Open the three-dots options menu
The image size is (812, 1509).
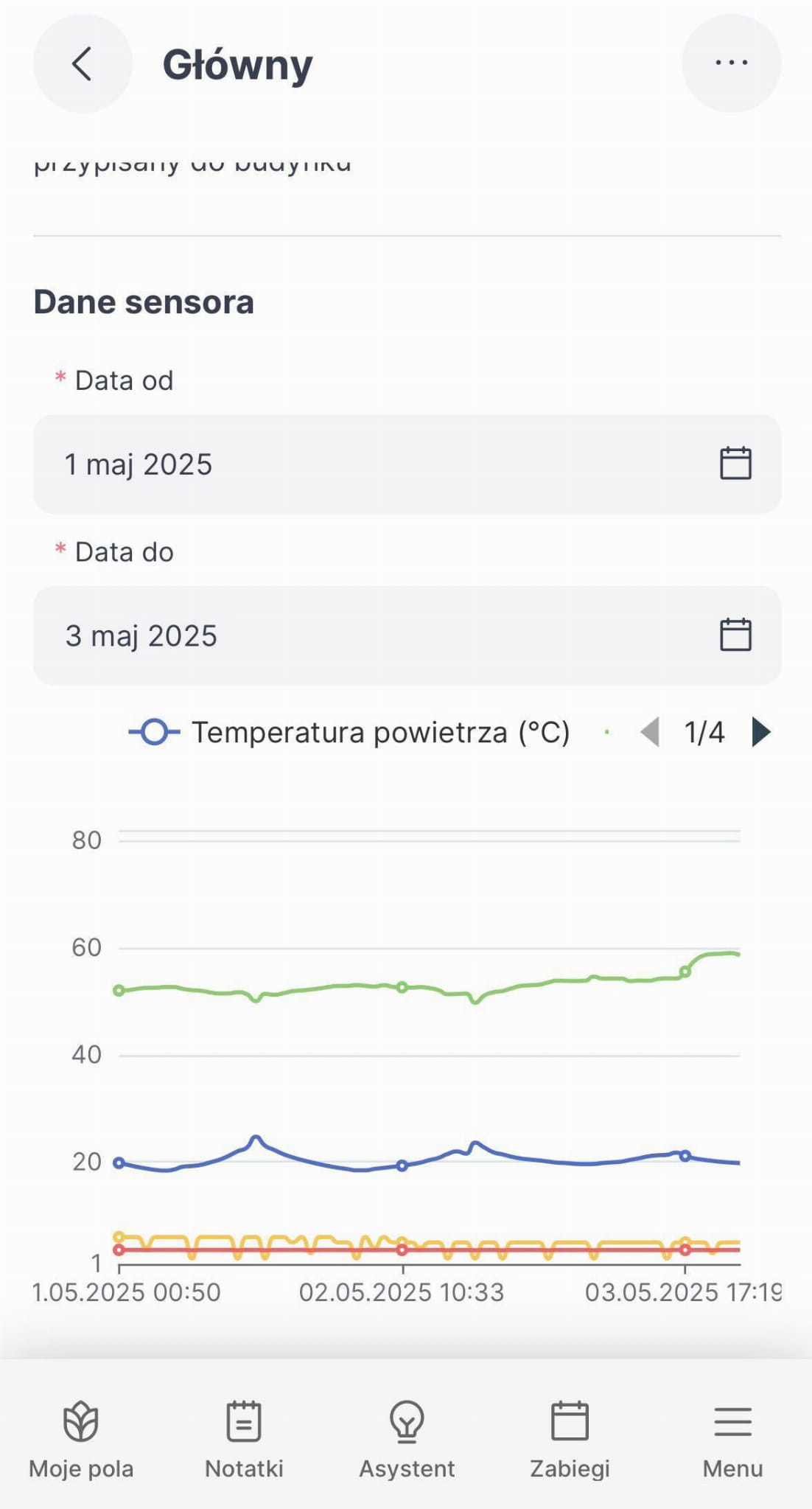(x=731, y=63)
